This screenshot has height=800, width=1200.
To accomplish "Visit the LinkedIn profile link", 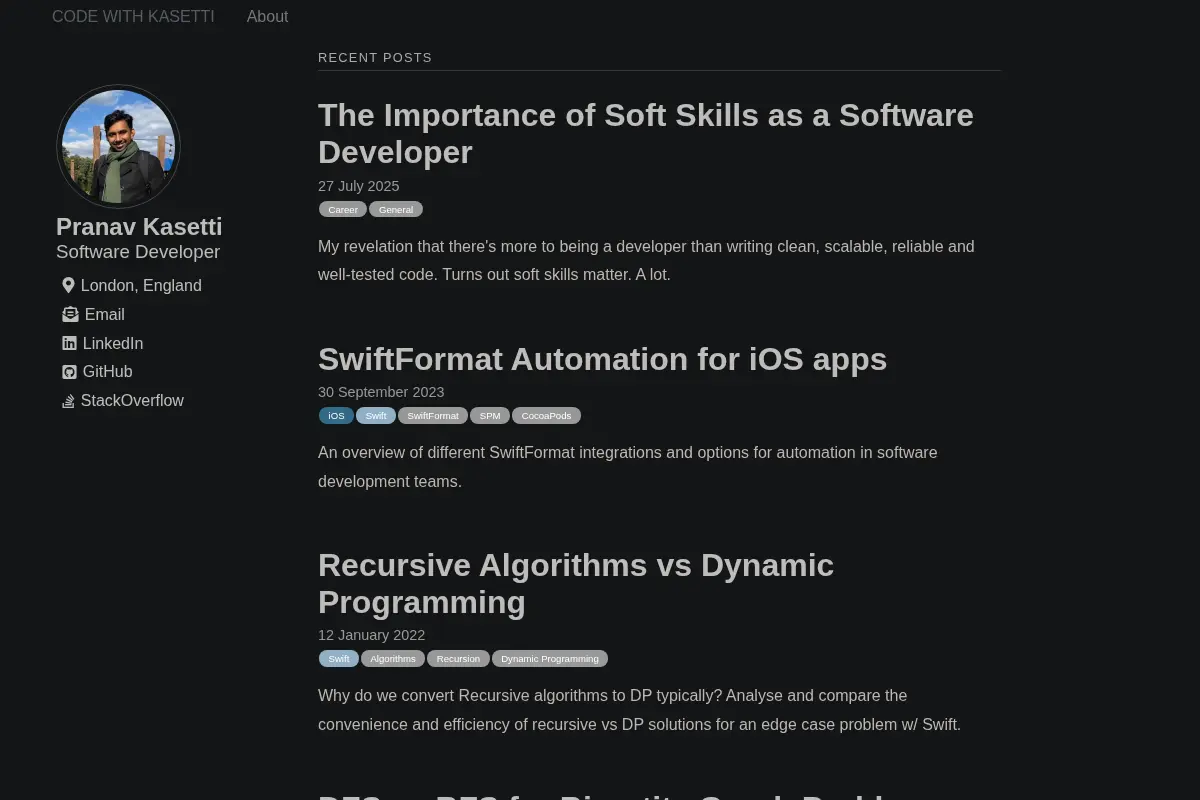I will click(x=113, y=343).
